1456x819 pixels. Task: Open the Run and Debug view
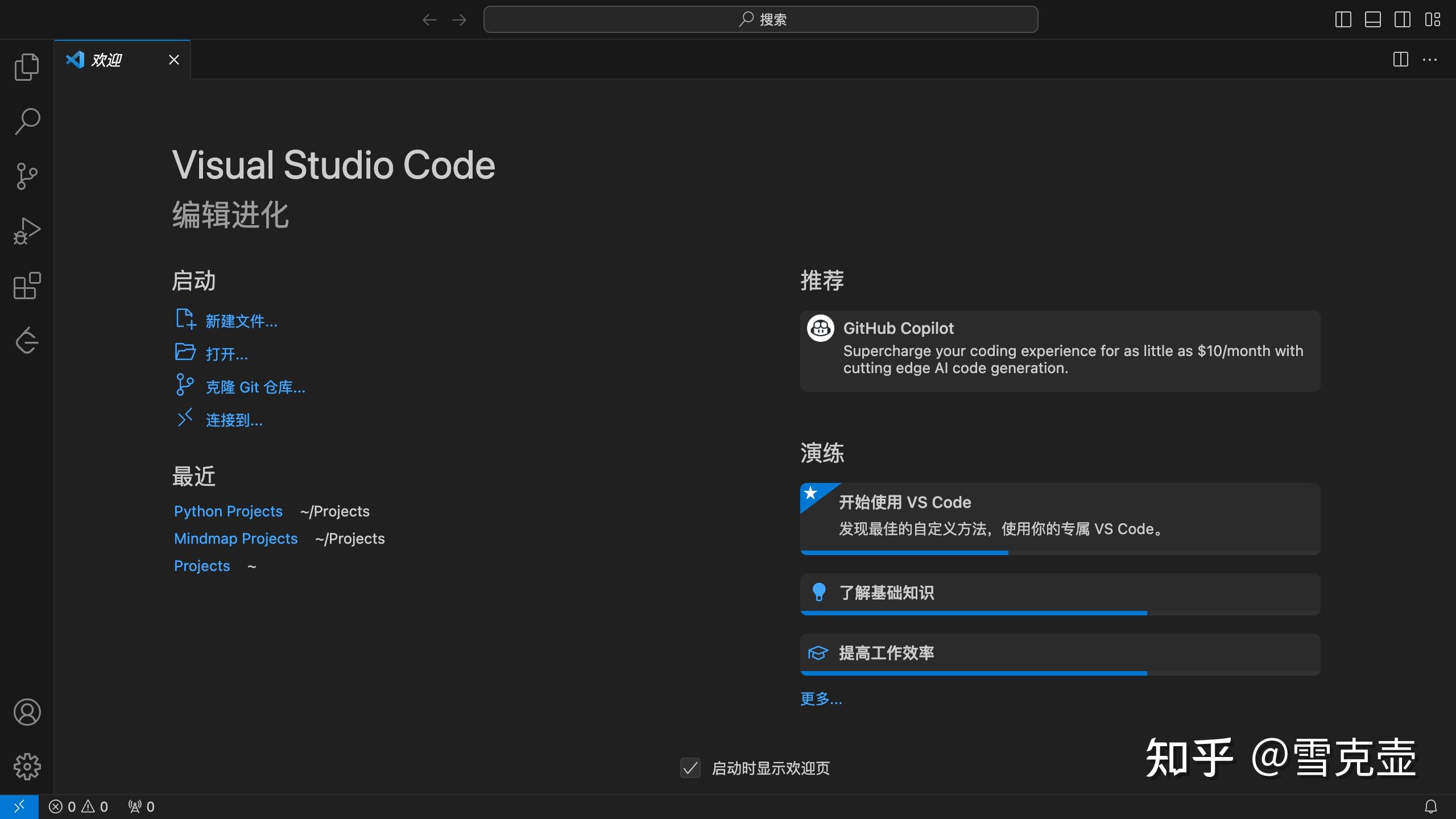point(27,230)
